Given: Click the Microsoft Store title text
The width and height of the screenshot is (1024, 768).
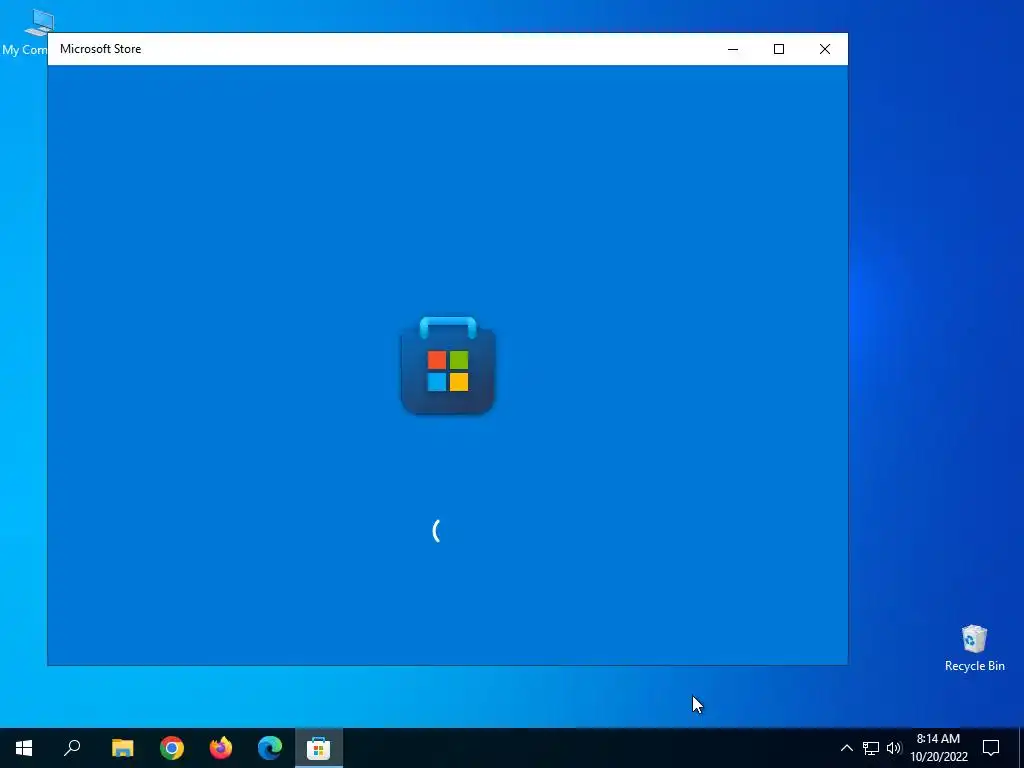Looking at the screenshot, I should click(x=101, y=49).
